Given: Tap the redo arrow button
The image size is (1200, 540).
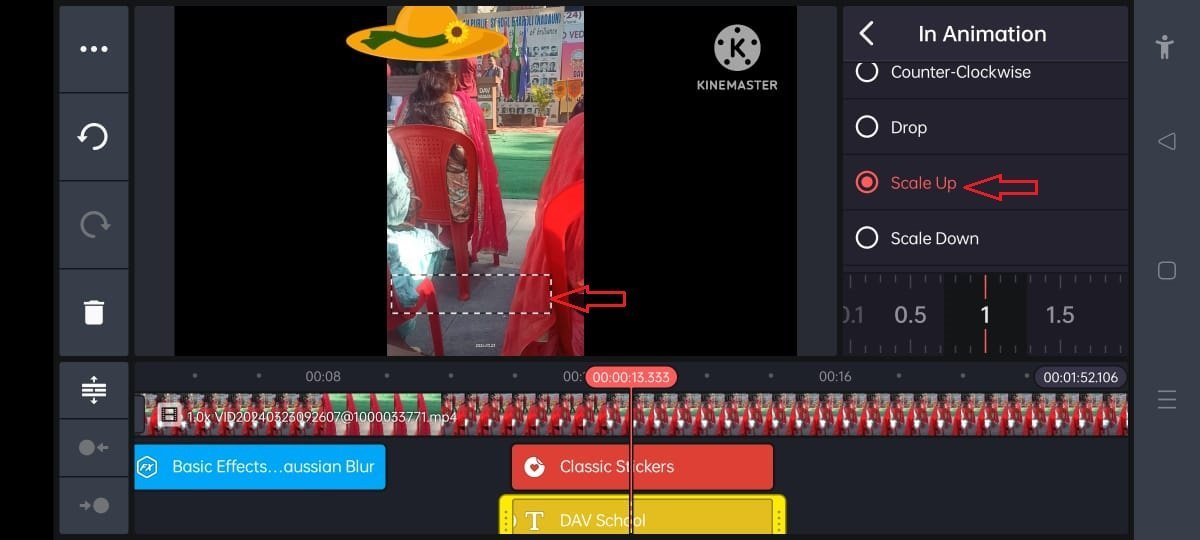Looking at the screenshot, I should (93, 225).
